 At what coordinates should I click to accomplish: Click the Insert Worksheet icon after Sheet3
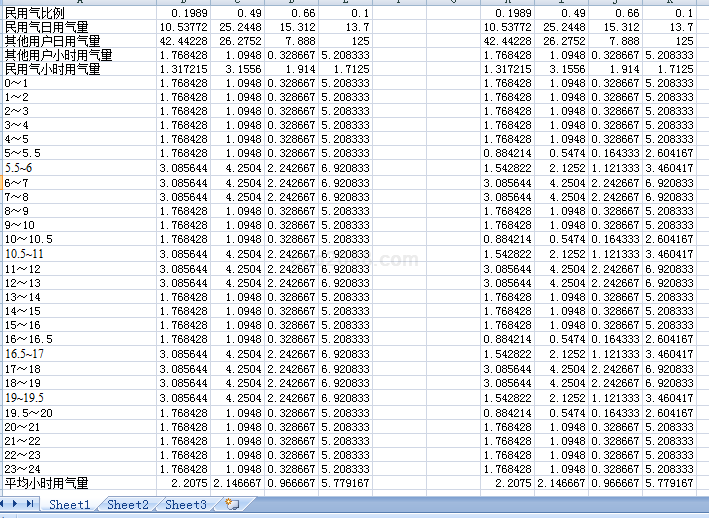click(x=232, y=505)
